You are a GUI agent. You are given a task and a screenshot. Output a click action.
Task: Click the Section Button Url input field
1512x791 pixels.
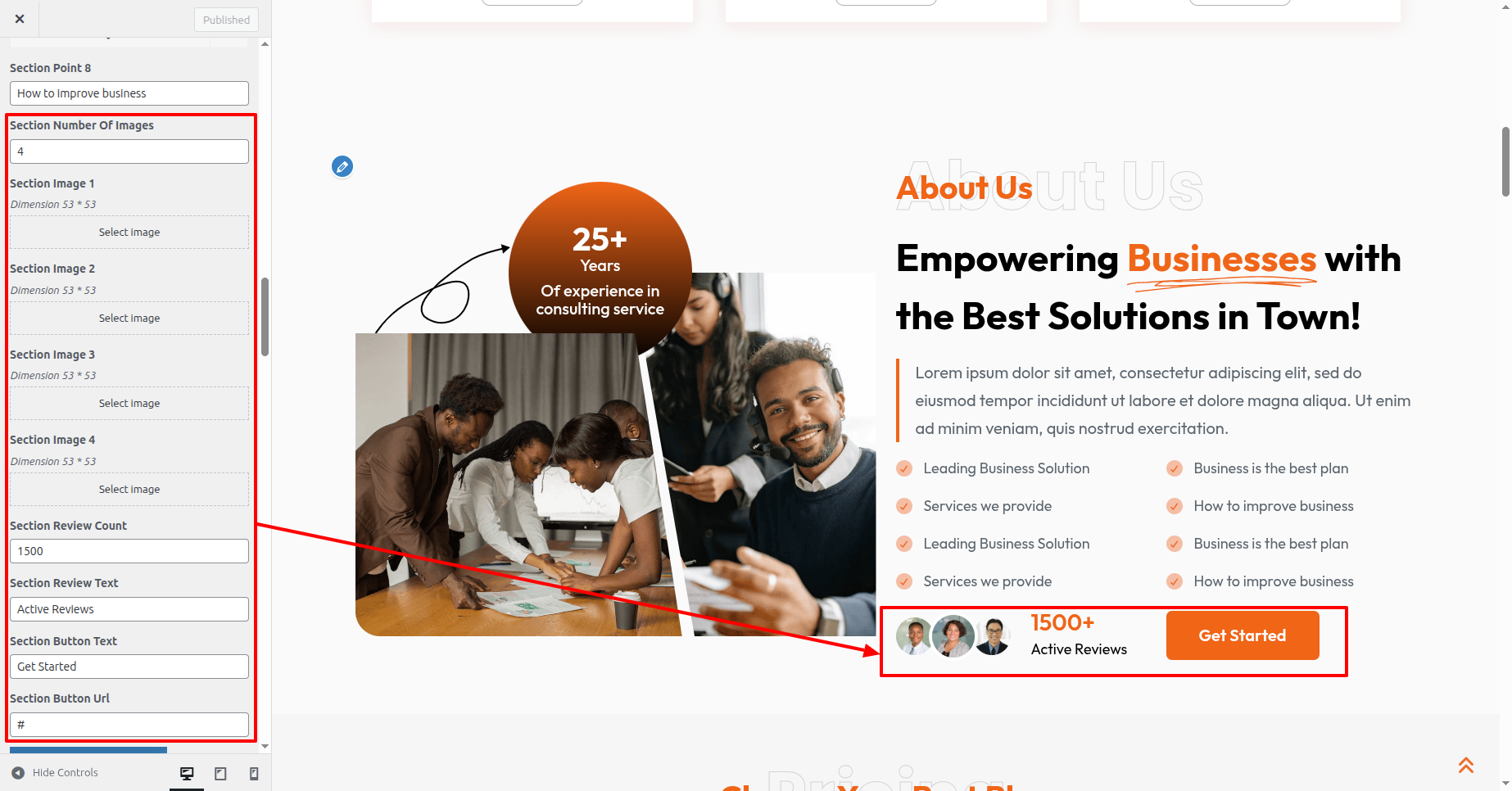point(129,725)
